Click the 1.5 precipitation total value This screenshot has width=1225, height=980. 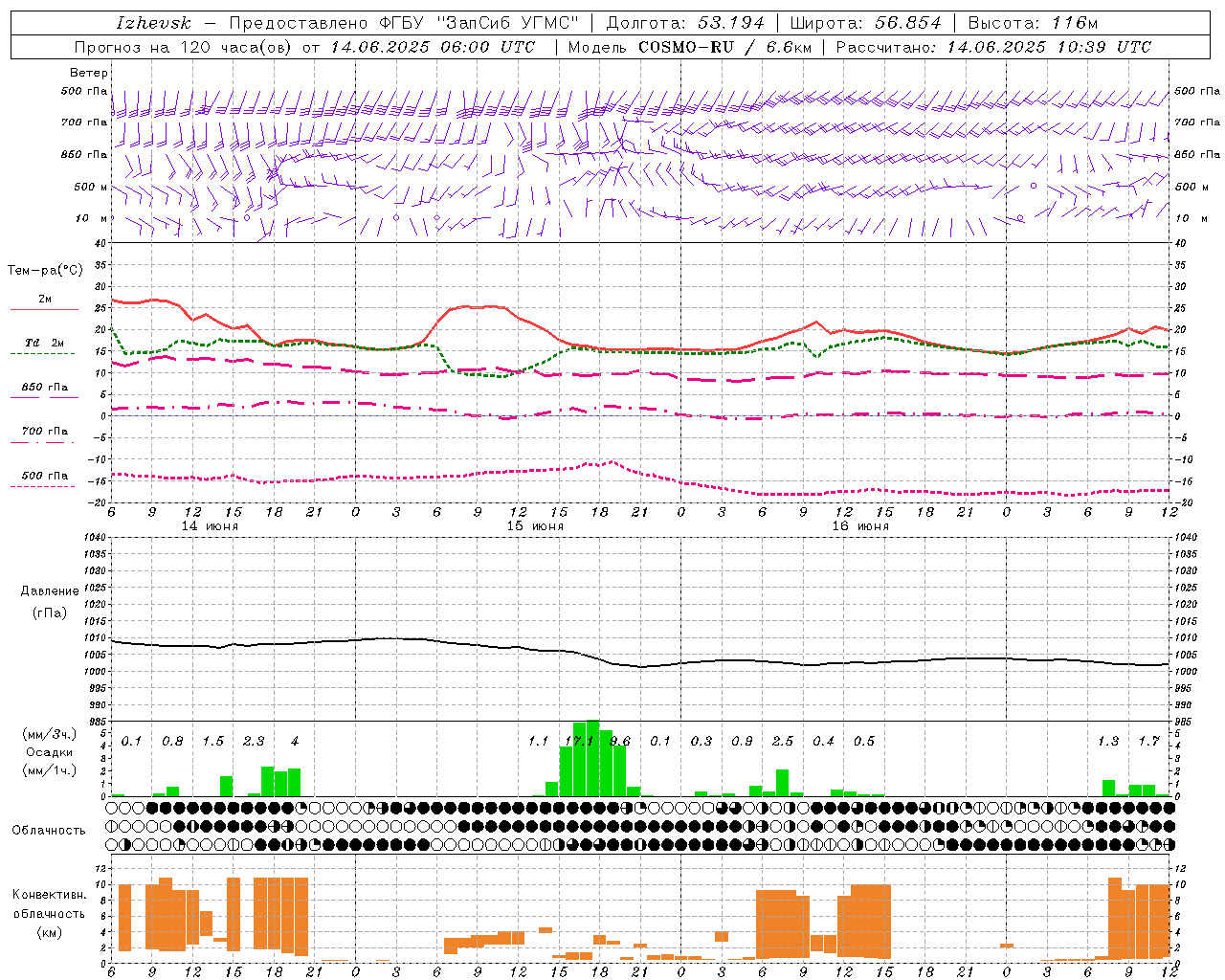[212, 741]
